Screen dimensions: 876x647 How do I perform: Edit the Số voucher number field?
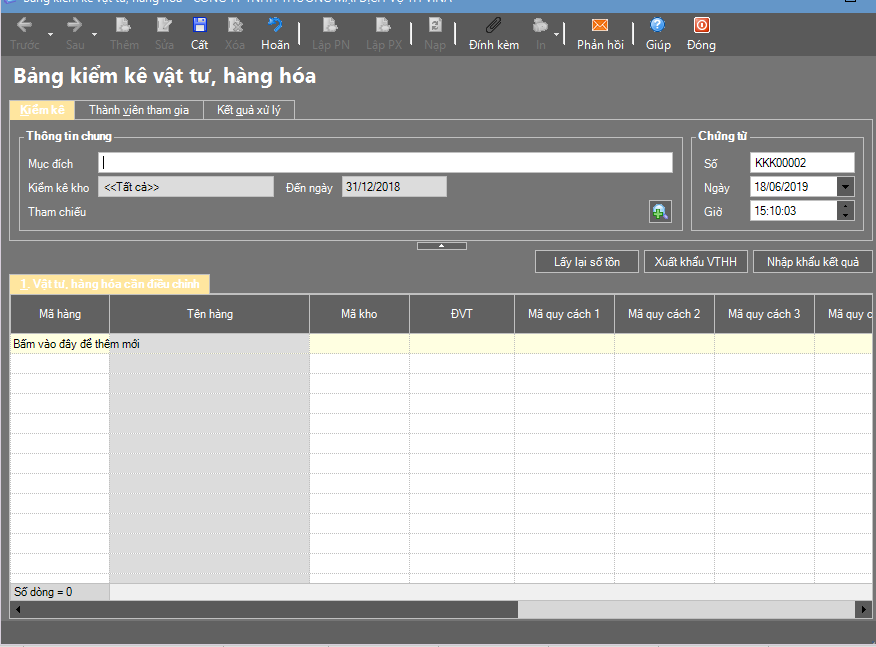[x=802, y=163]
